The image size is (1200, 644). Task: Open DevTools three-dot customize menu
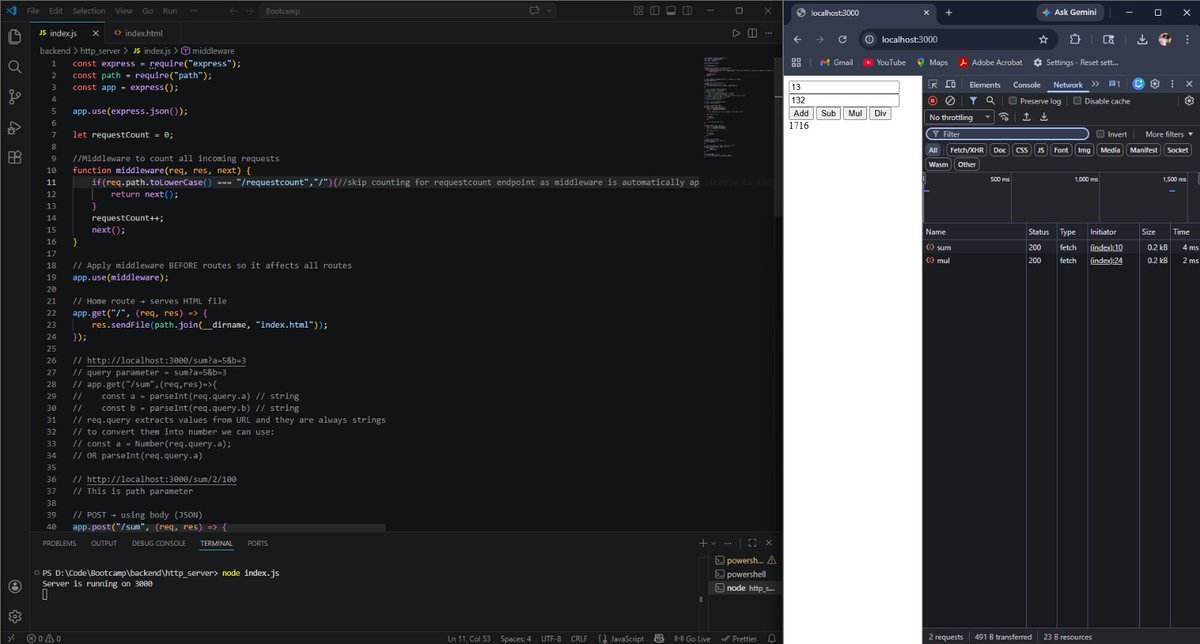pos(1171,85)
